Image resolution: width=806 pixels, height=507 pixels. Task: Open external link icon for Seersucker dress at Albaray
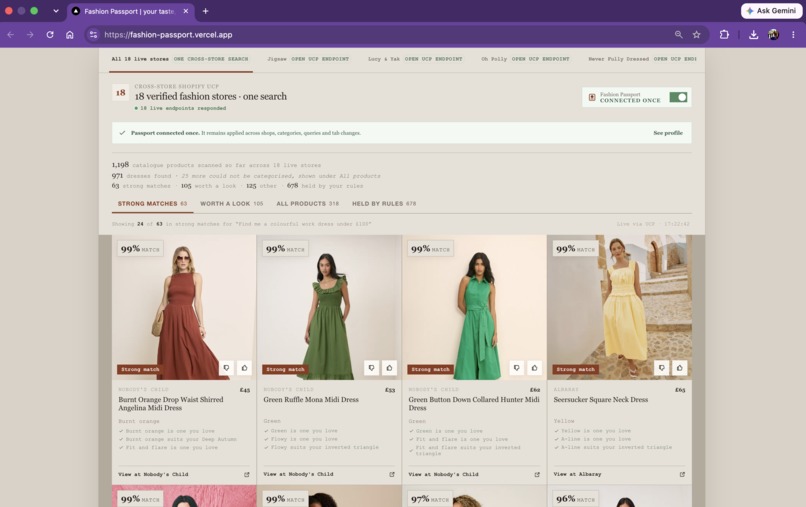click(682, 474)
